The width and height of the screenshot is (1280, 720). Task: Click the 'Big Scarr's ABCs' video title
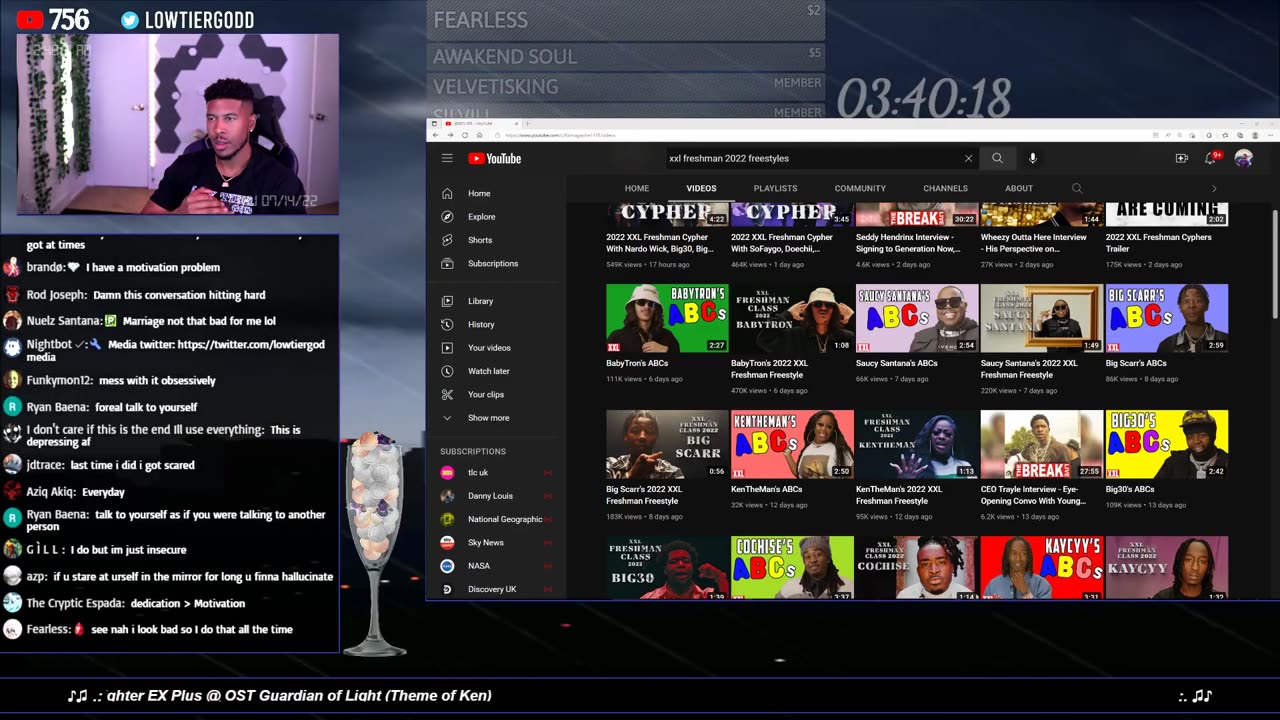tap(1136, 363)
